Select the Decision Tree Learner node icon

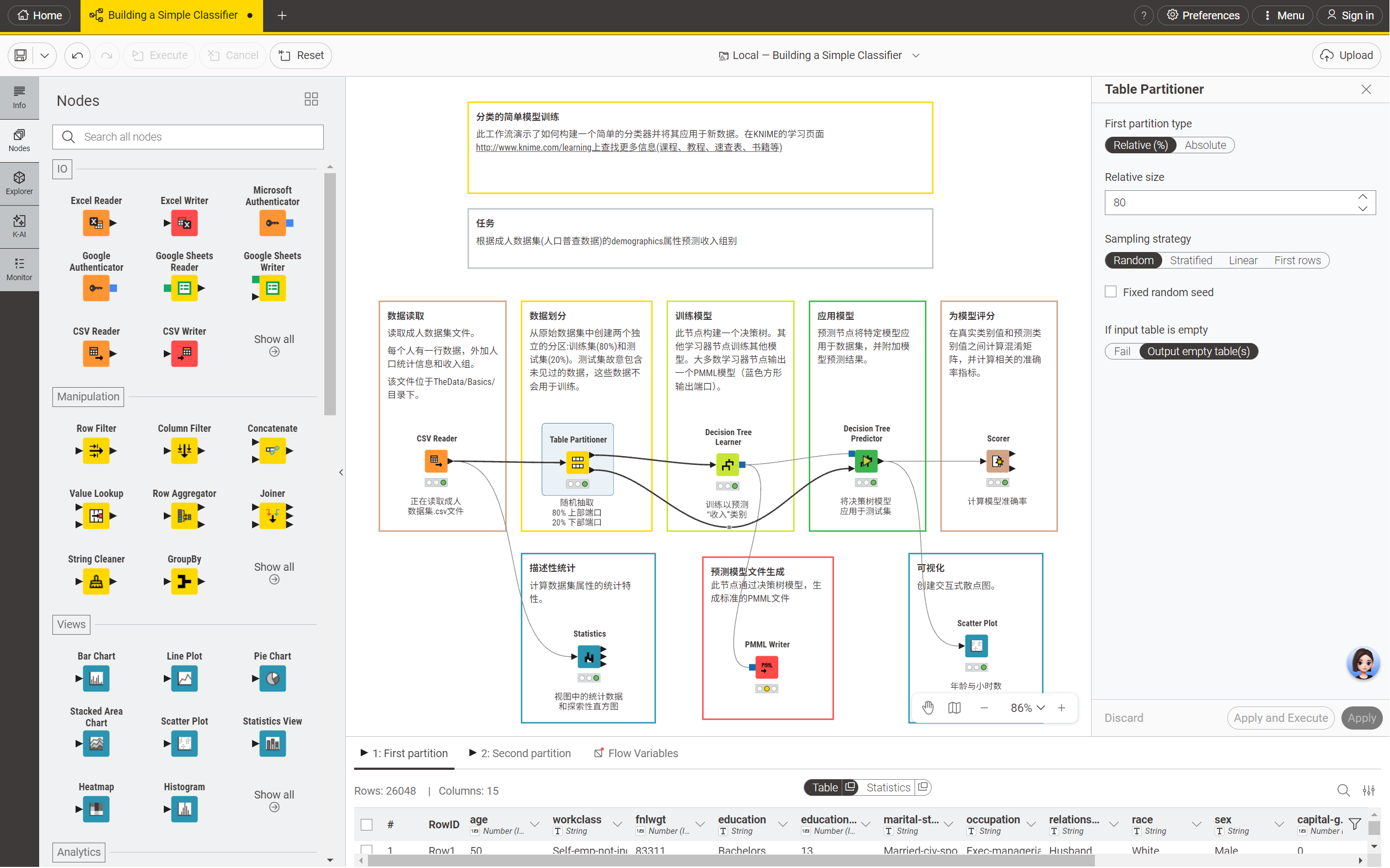tap(728, 464)
